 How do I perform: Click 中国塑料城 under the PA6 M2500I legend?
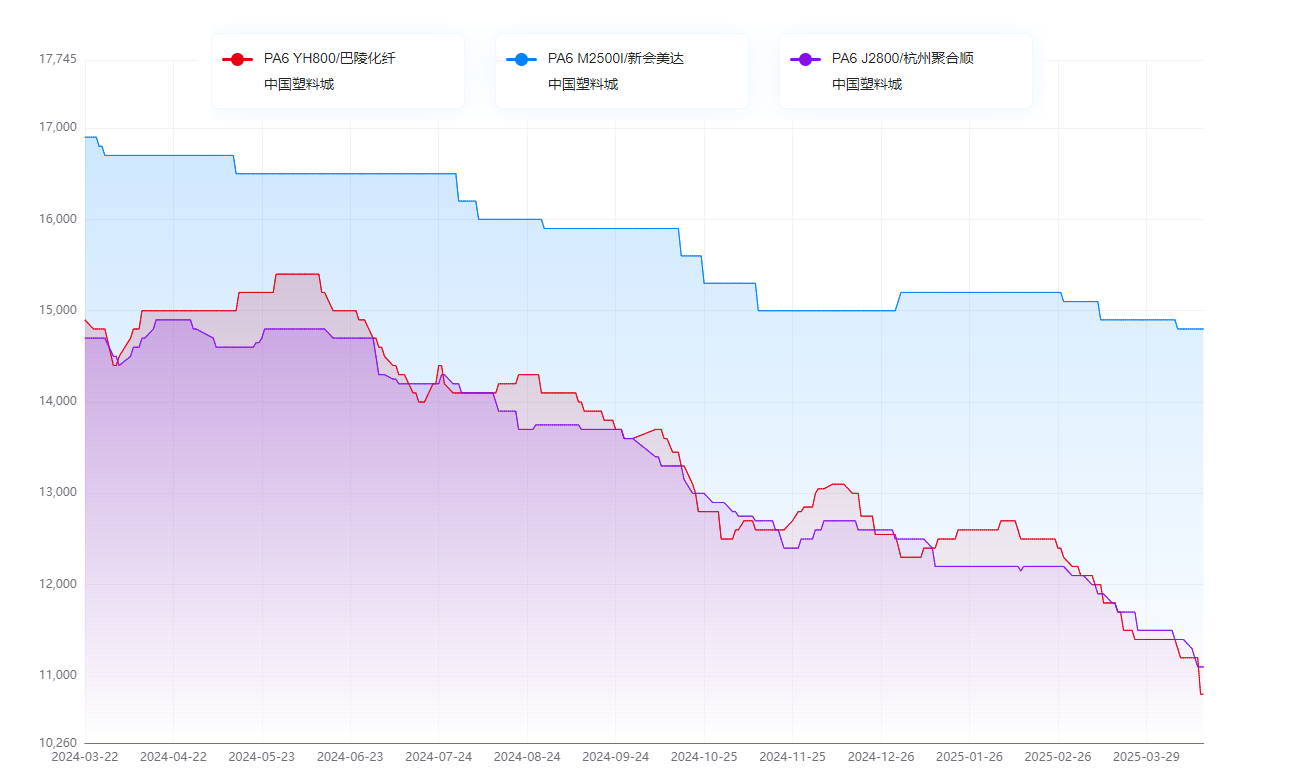[x=582, y=84]
